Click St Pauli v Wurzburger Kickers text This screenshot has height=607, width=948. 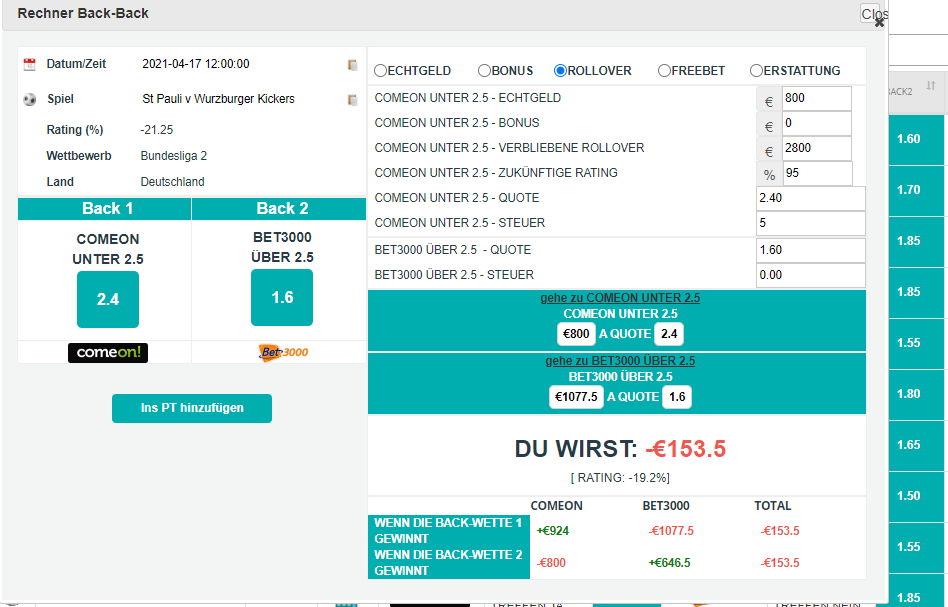pyautogui.click(x=218, y=99)
